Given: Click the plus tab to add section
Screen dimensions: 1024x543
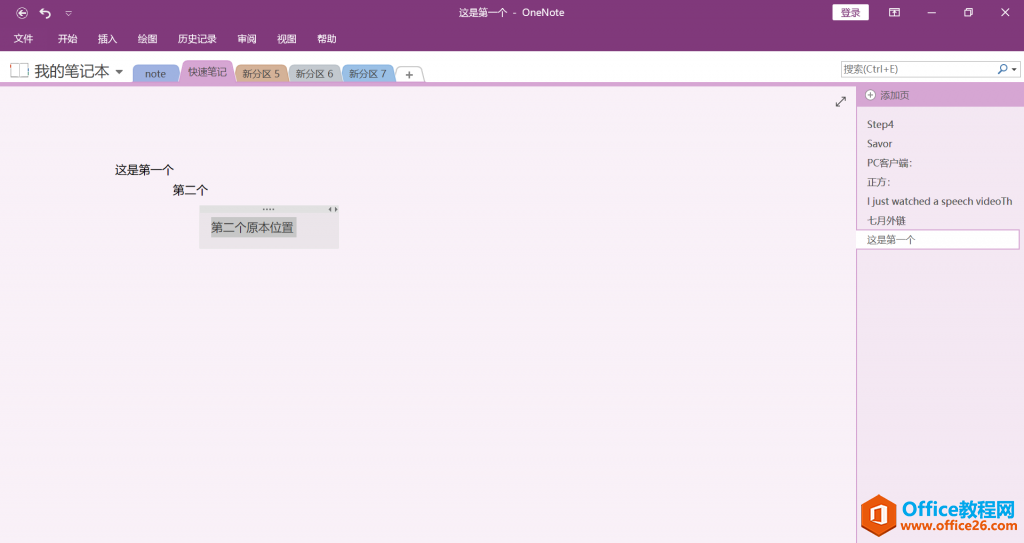Looking at the screenshot, I should click(409, 74).
